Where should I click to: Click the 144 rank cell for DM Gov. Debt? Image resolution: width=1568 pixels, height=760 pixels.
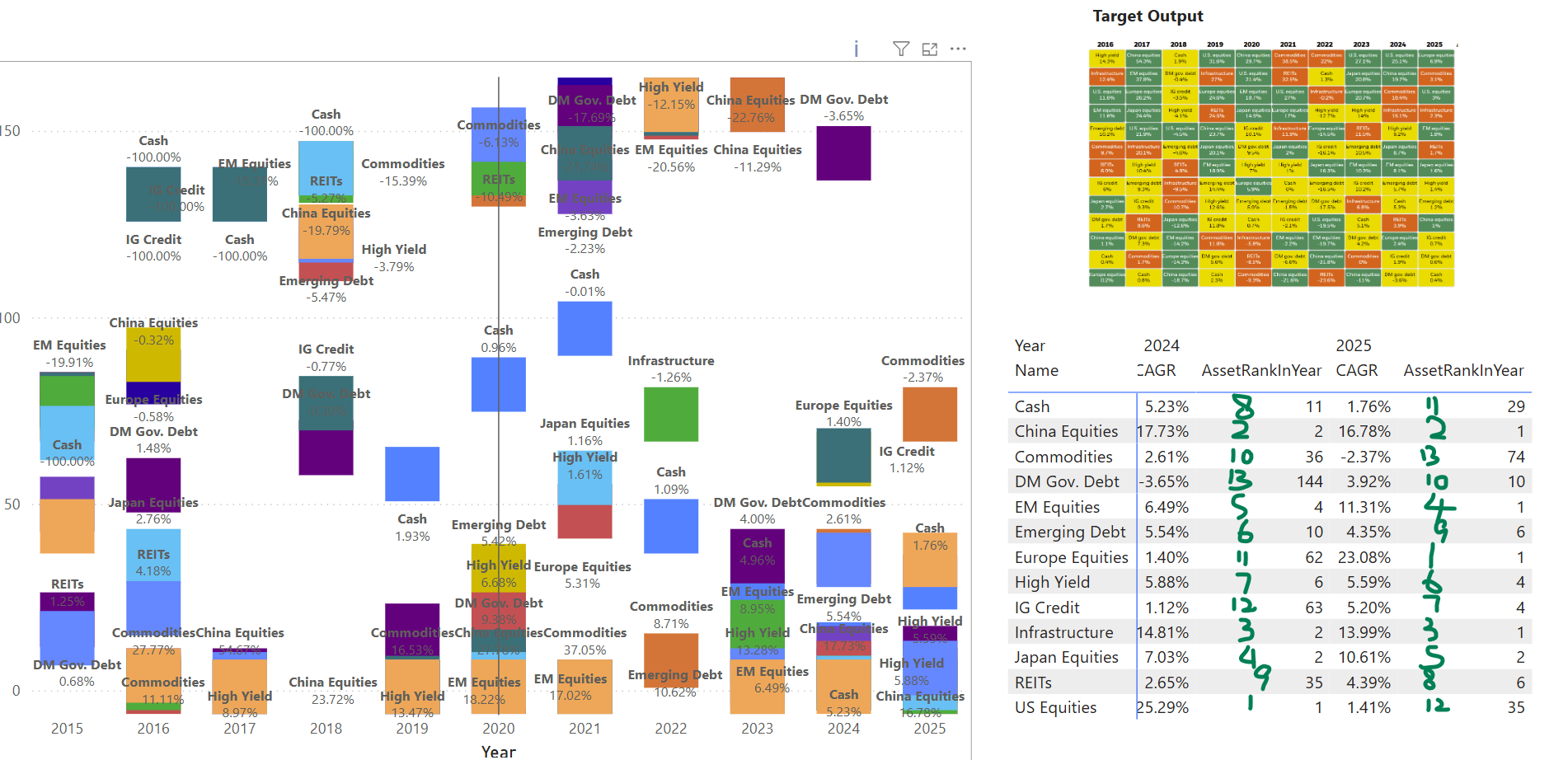[1309, 481]
